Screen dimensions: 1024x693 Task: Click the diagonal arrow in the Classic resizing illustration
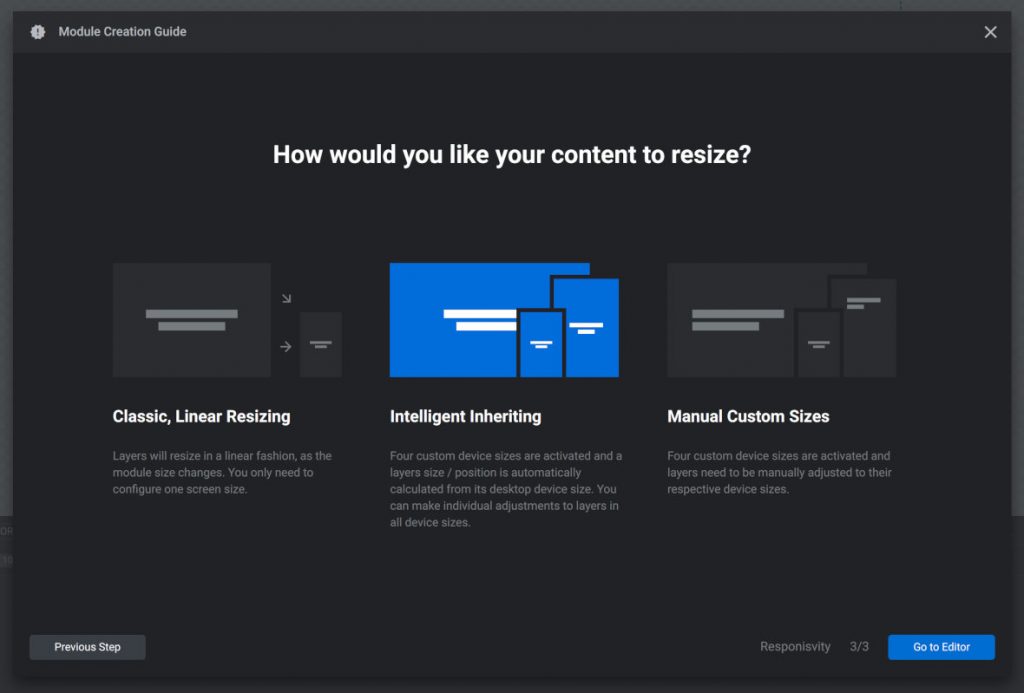tap(286, 298)
